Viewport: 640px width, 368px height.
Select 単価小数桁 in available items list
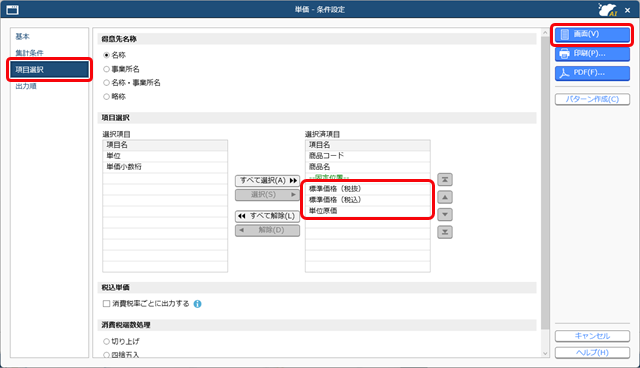(165, 167)
